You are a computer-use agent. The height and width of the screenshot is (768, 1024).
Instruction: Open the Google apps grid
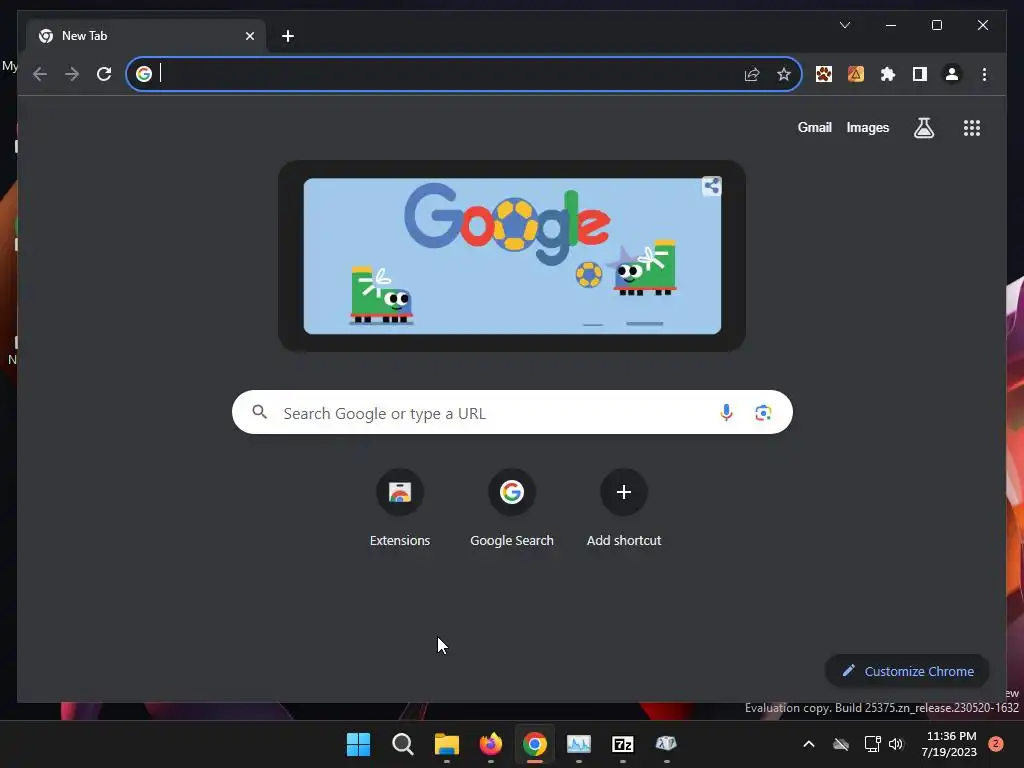(972, 128)
